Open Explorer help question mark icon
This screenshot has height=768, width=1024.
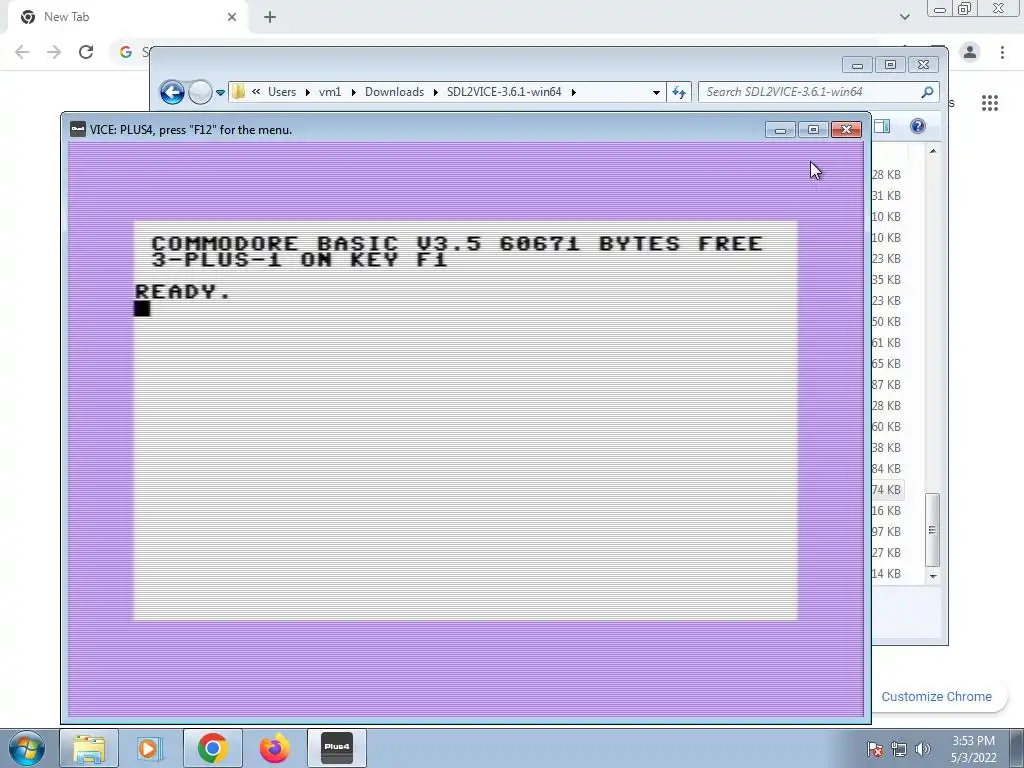point(918,126)
